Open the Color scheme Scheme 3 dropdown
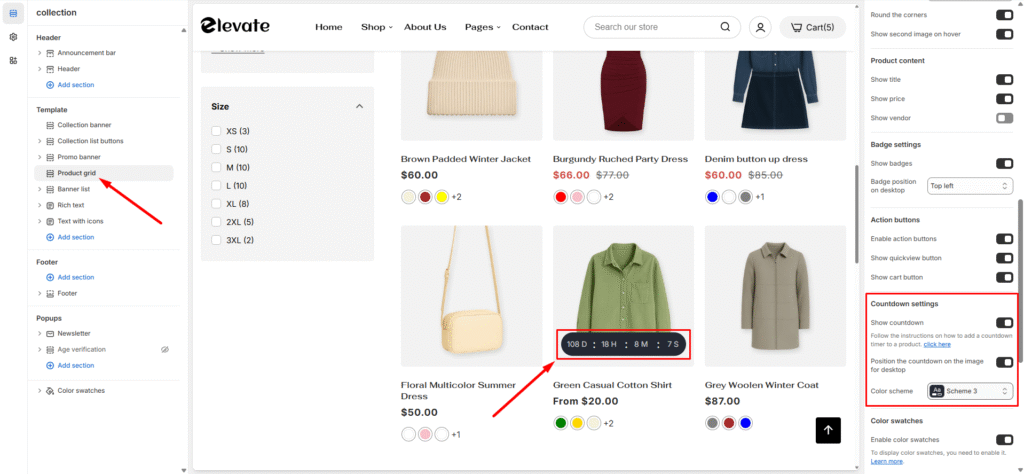1024x474 pixels. pos(970,391)
